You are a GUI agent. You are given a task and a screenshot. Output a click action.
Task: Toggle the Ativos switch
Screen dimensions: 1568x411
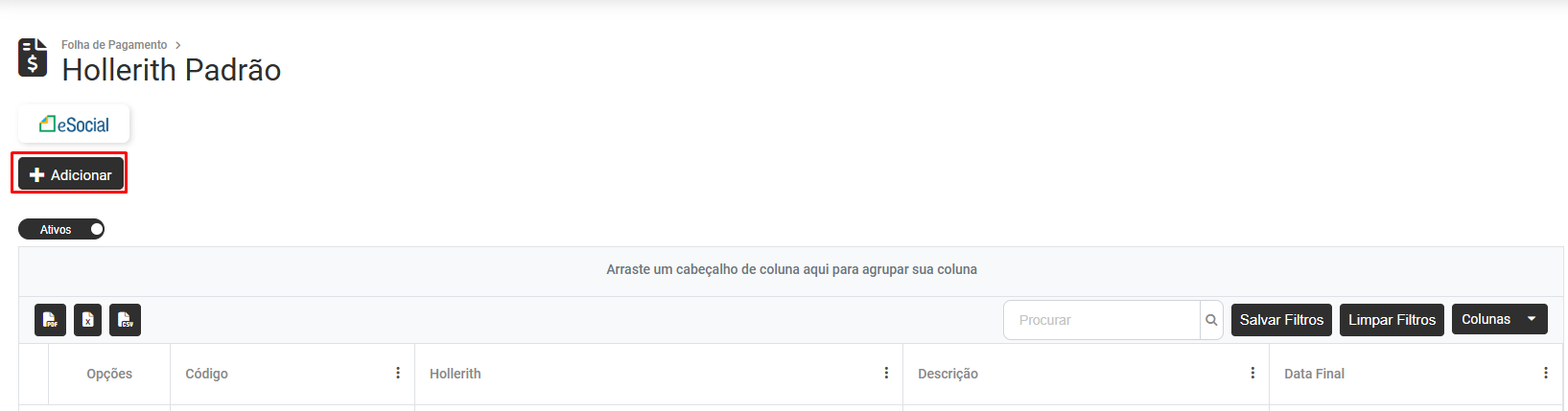click(x=61, y=230)
